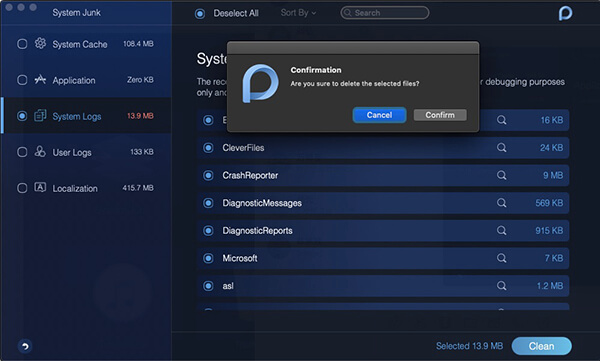The image size is (600, 361).
Task: Click the Clean button
Action: (541, 346)
